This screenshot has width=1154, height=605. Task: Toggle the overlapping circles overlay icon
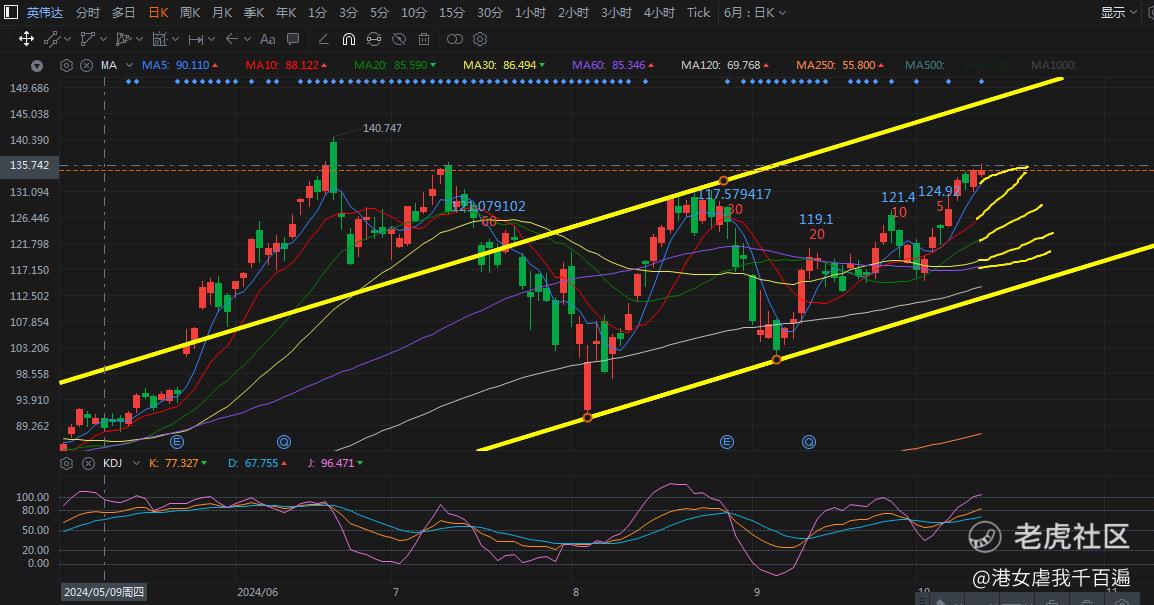(x=455, y=39)
